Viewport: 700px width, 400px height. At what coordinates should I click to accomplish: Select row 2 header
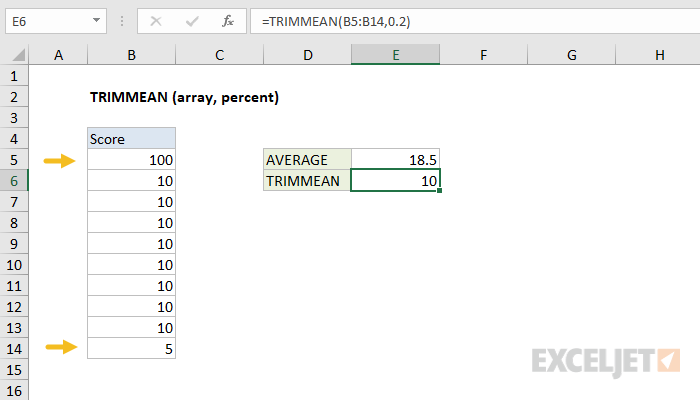tap(14, 97)
